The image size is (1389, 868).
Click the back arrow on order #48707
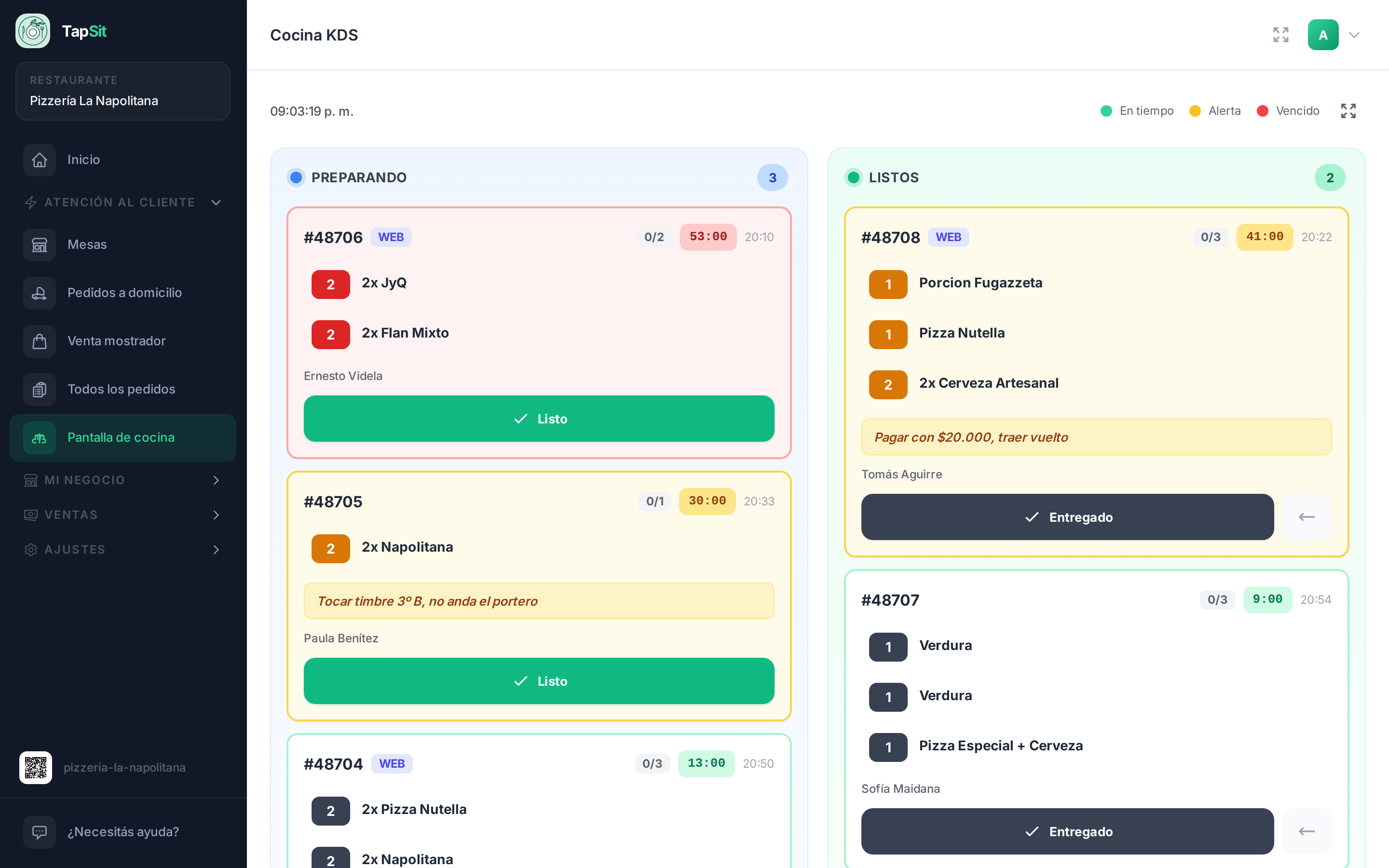click(x=1307, y=831)
